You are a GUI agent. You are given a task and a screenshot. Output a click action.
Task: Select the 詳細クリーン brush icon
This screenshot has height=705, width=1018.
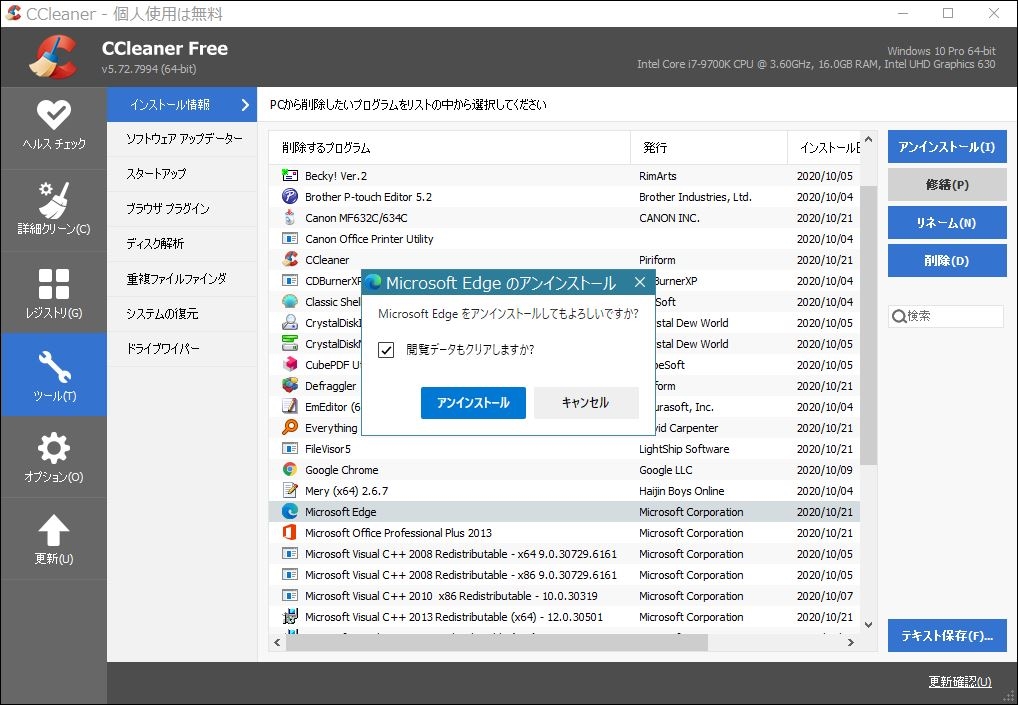click(x=54, y=200)
